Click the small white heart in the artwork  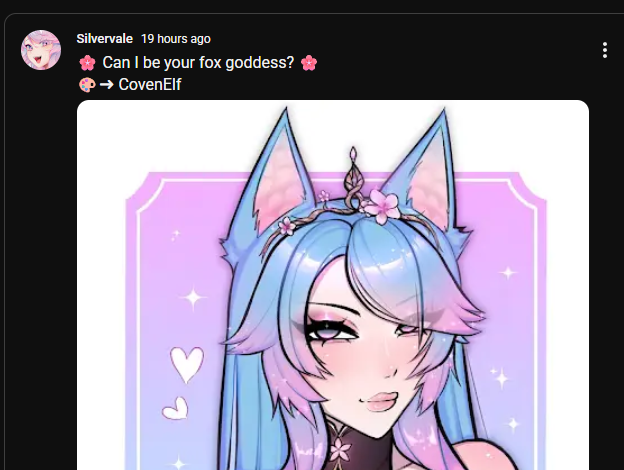tap(176, 408)
